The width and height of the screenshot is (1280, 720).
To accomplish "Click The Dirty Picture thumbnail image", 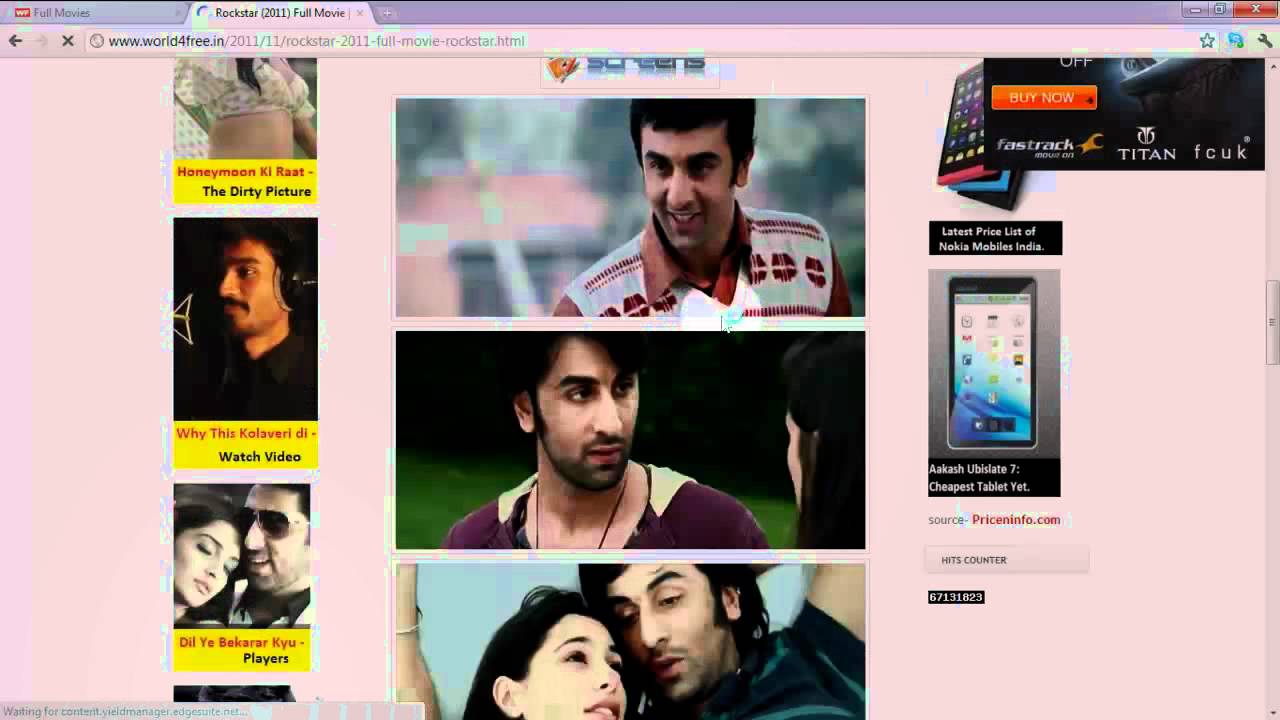I will (x=245, y=108).
